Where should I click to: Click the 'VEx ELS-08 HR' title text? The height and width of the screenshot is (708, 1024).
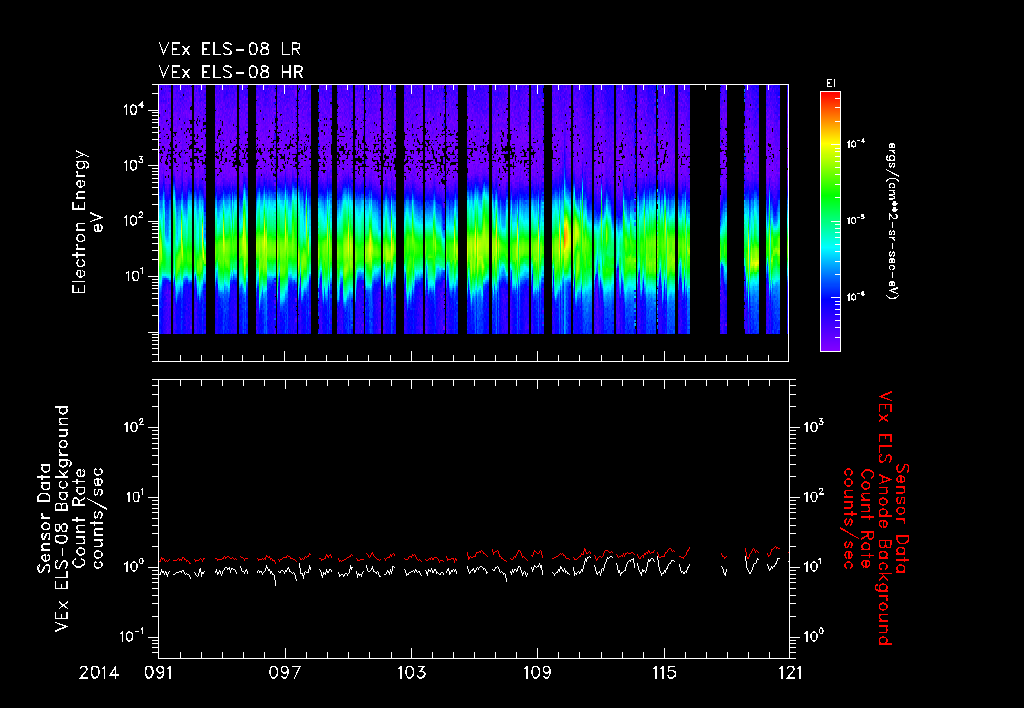[231, 72]
